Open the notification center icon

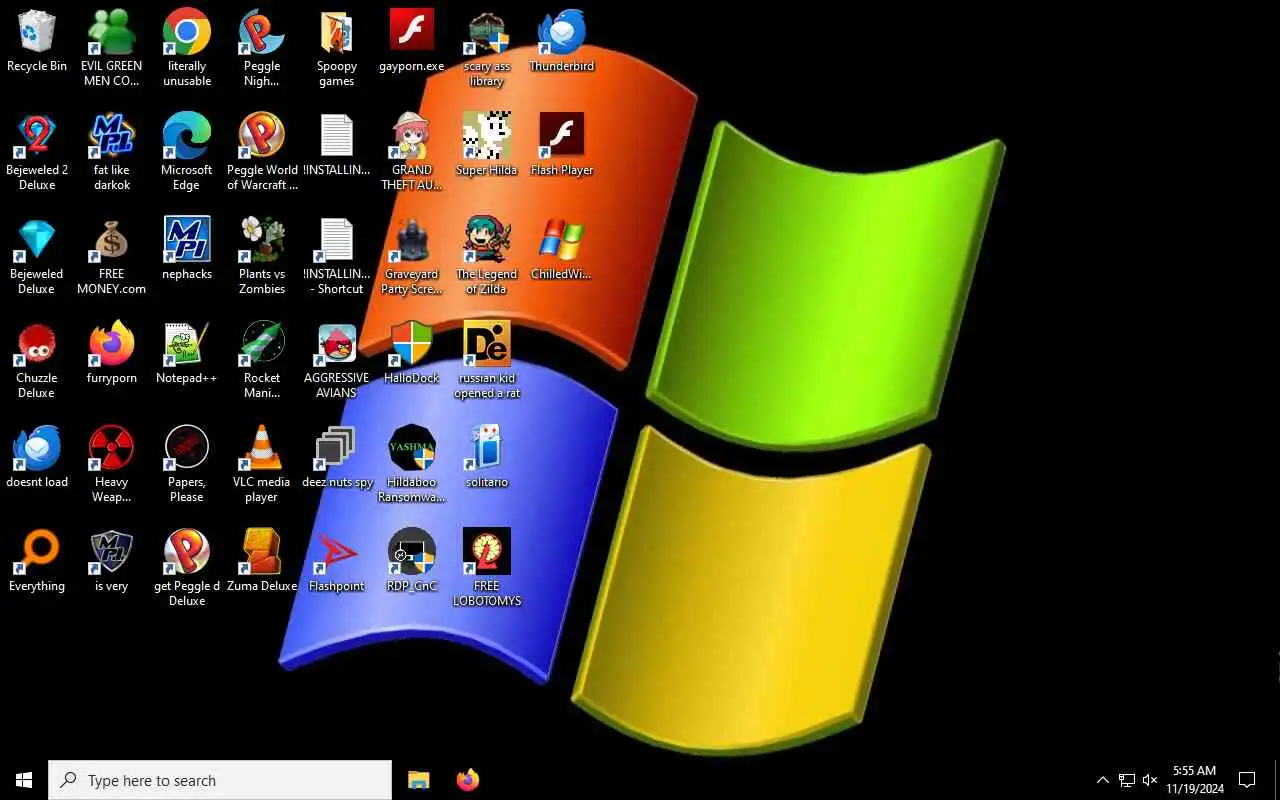[x=1247, y=780]
